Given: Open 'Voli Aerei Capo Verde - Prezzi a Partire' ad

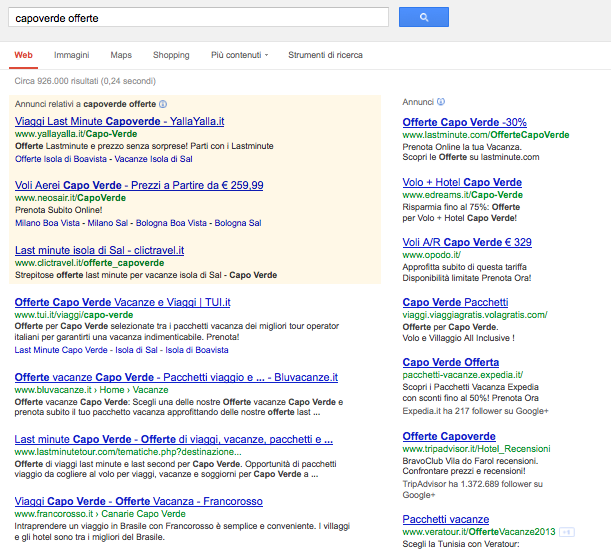Looking at the screenshot, I should 139,185.
